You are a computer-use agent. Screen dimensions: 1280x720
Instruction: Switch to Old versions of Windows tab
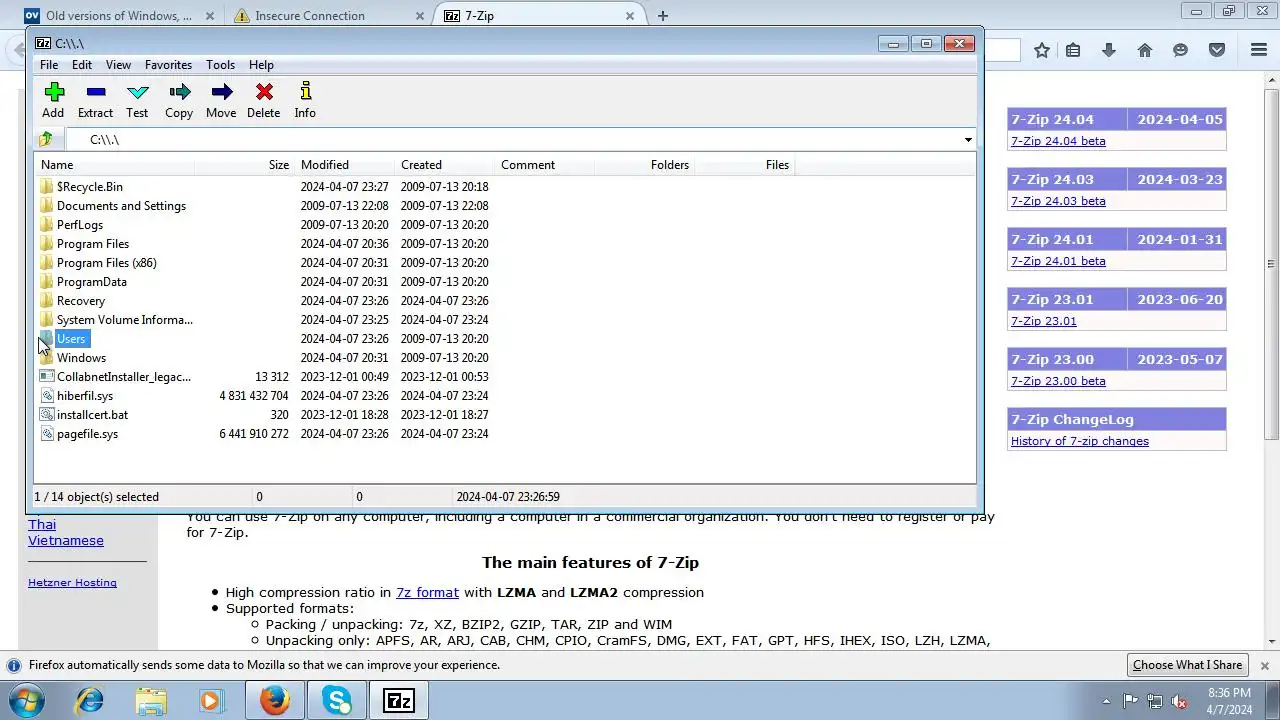119,16
